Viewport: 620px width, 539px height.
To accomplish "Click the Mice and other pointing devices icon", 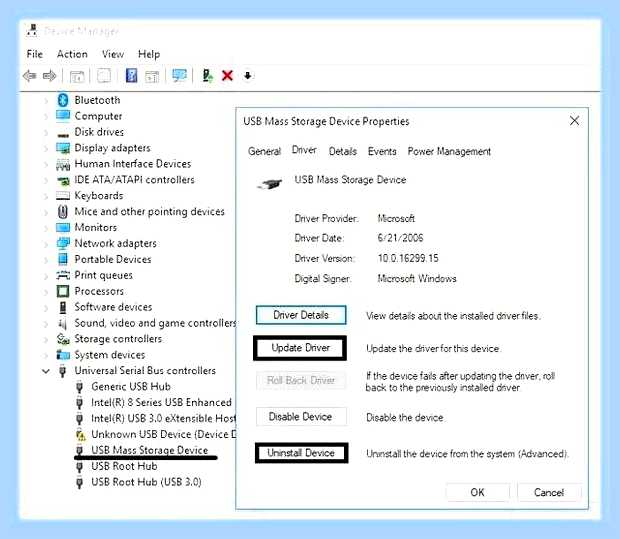I will coord(62,212).
